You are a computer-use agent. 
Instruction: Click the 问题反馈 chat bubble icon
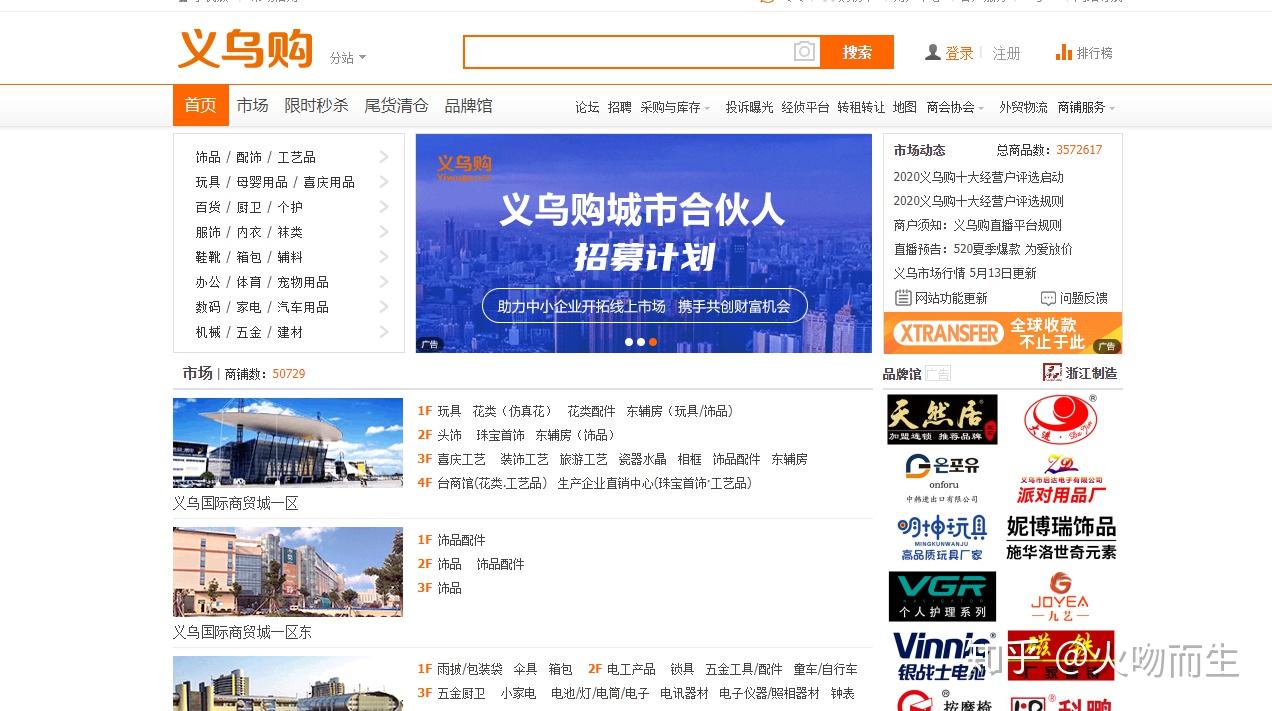click(1048, 298)
